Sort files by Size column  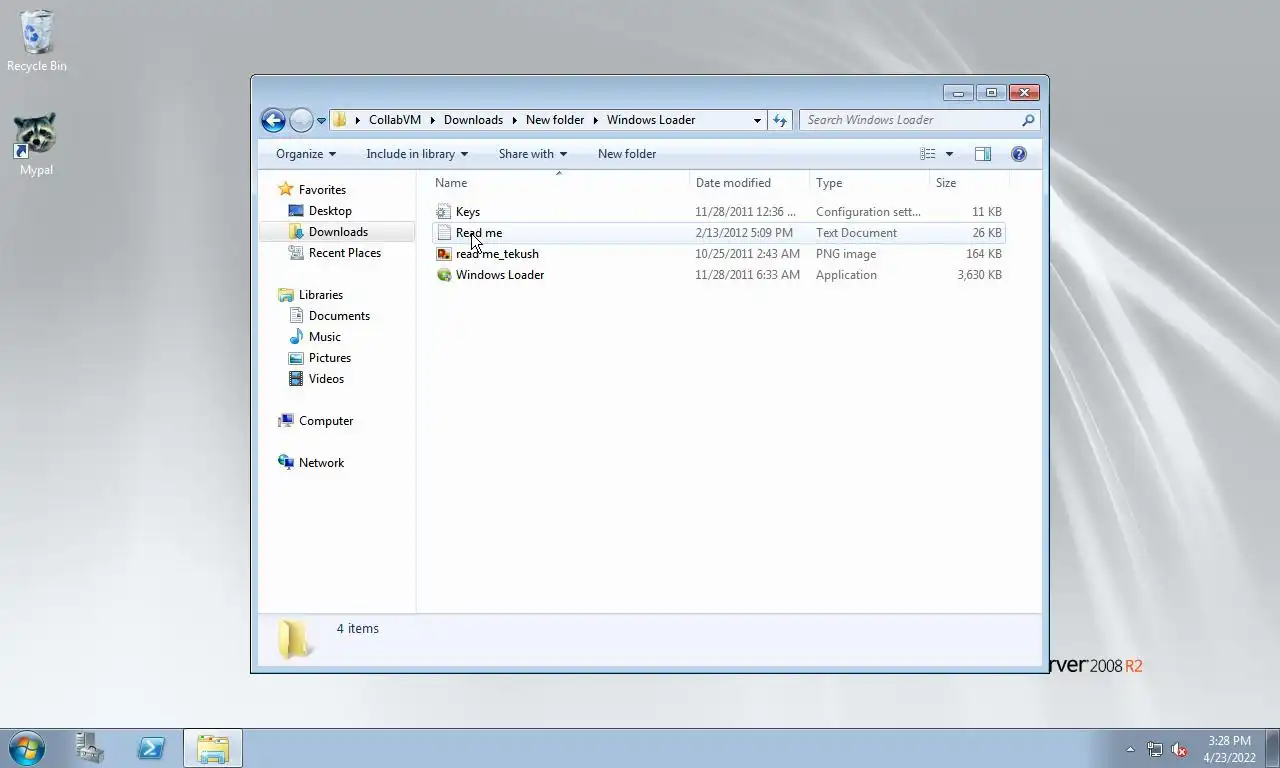968,183
